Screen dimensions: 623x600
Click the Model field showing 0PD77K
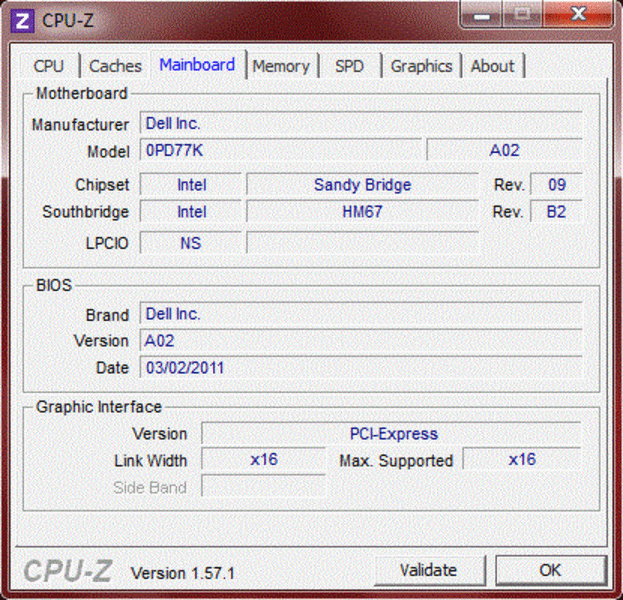point(281,150)
